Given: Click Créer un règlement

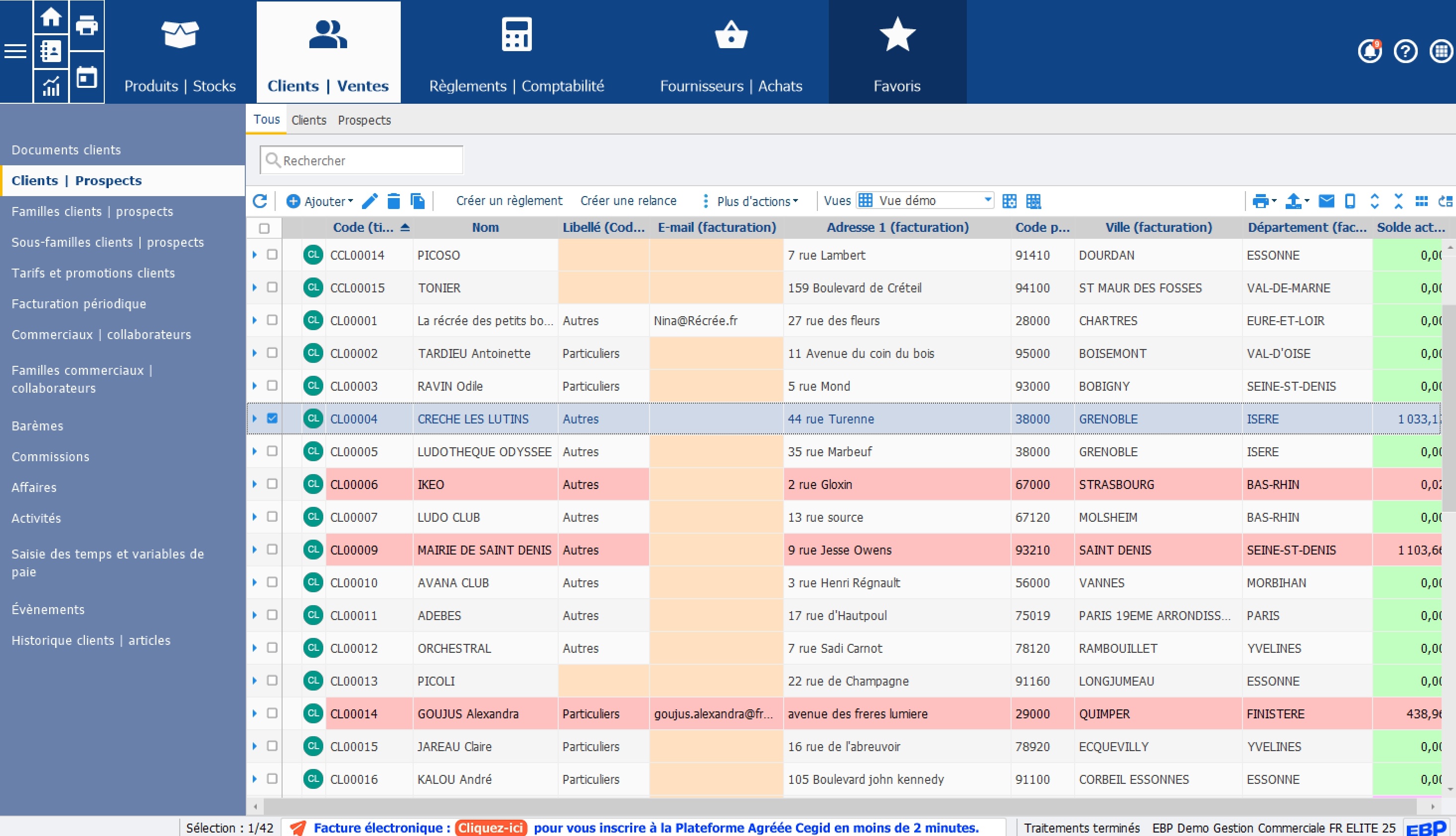Looking at the screenshot, I should pos(509,201).
